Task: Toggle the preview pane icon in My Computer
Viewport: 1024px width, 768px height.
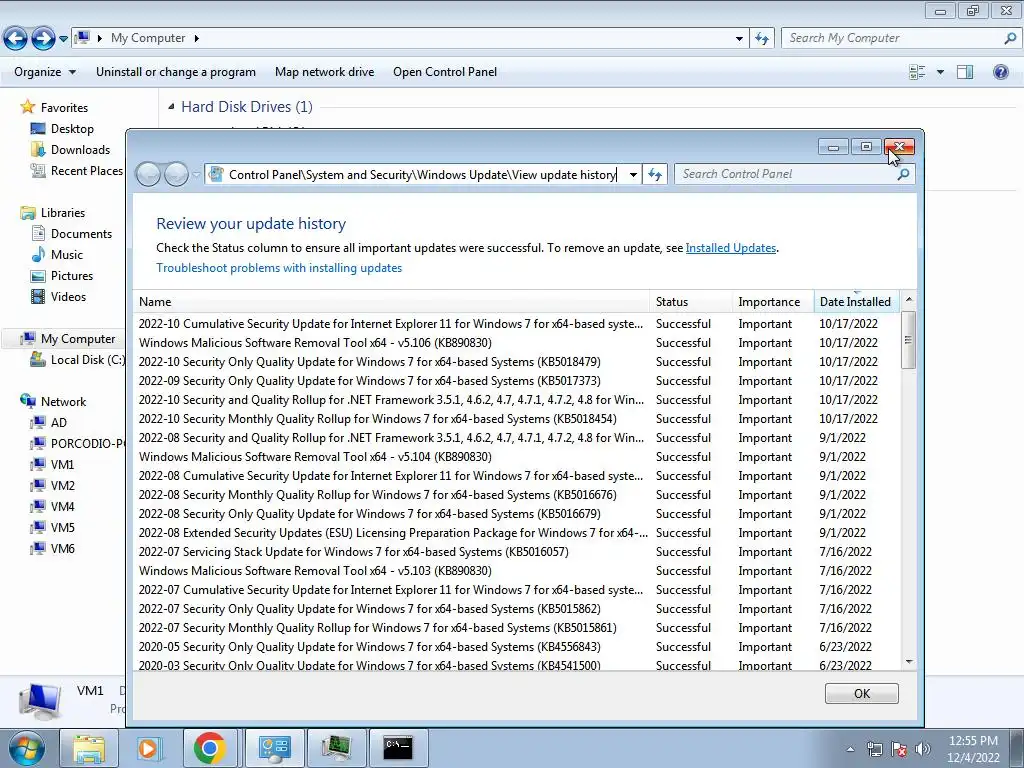Action: tap(965, 72)
